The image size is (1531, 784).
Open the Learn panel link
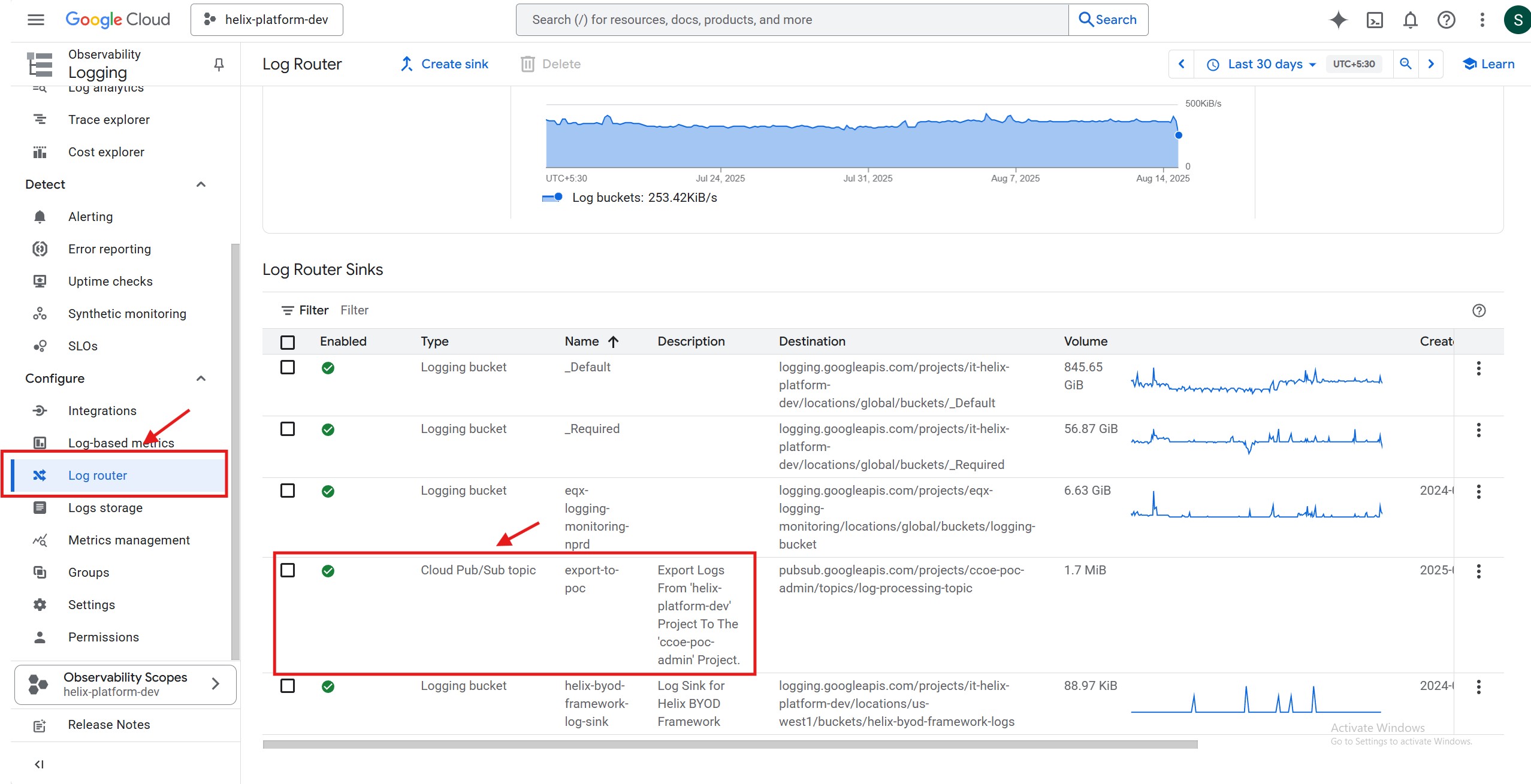tap(1488, 64)
